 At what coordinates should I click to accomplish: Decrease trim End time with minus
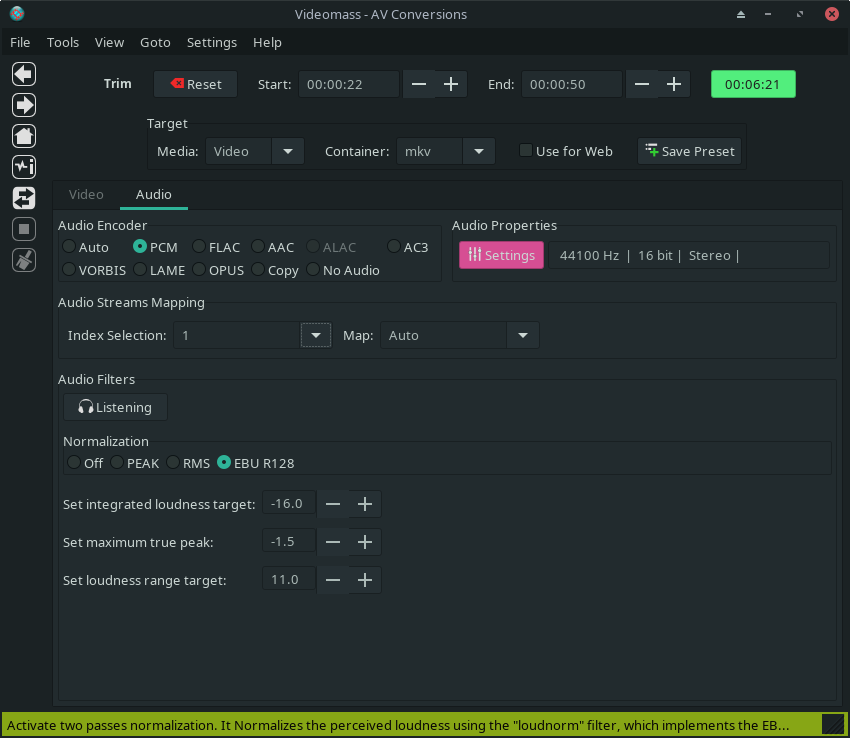[642, 84]
